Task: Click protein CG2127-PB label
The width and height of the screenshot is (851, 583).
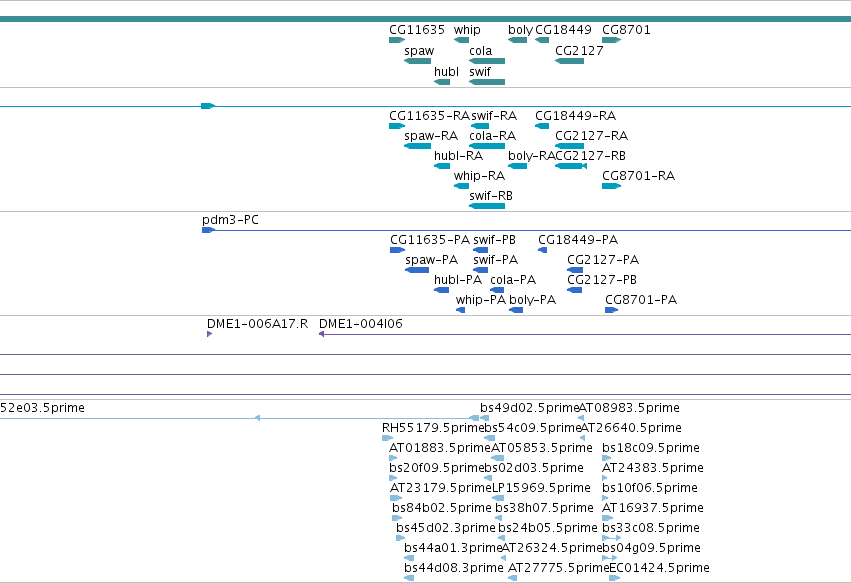Action: (602, 280)
